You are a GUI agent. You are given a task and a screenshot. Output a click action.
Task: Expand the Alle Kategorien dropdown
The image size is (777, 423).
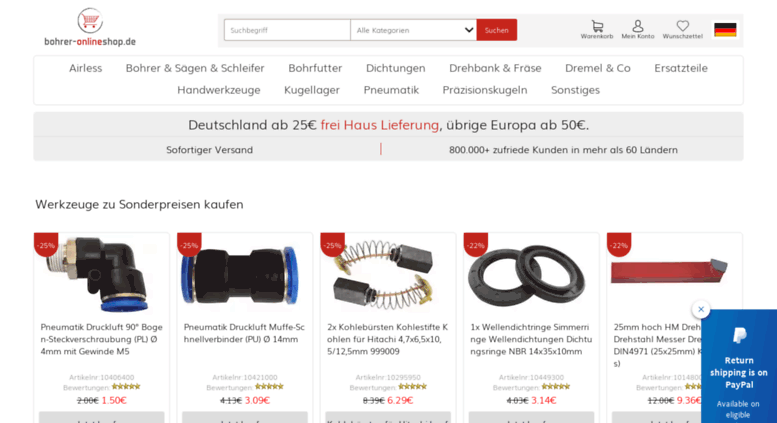tap(413, 30)
